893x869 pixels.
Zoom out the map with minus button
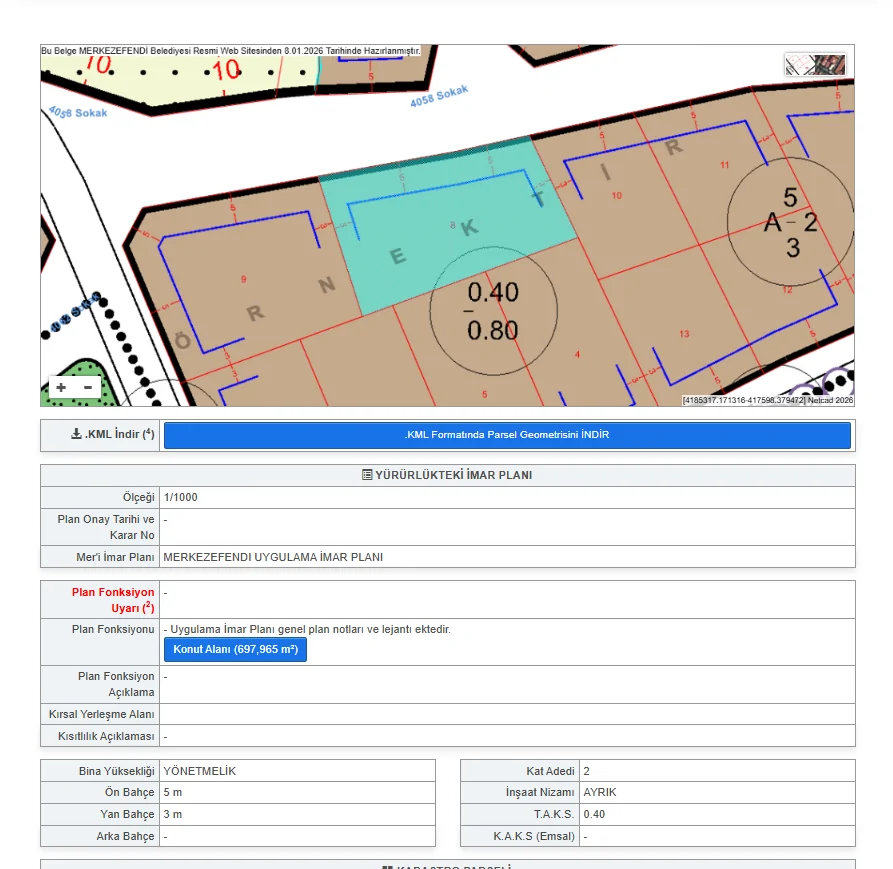(88, 388)
